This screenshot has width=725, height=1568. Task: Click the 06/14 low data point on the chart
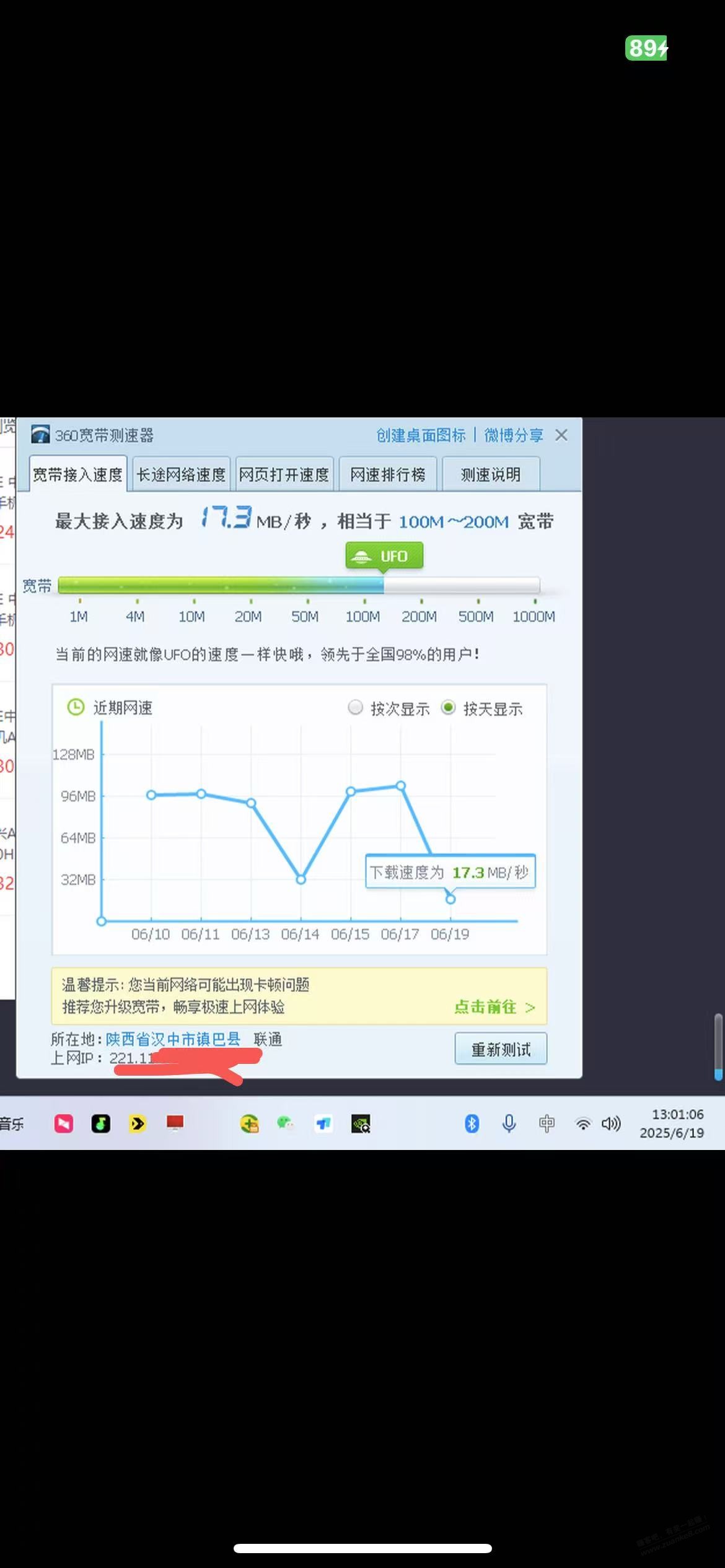click(301, 879)
